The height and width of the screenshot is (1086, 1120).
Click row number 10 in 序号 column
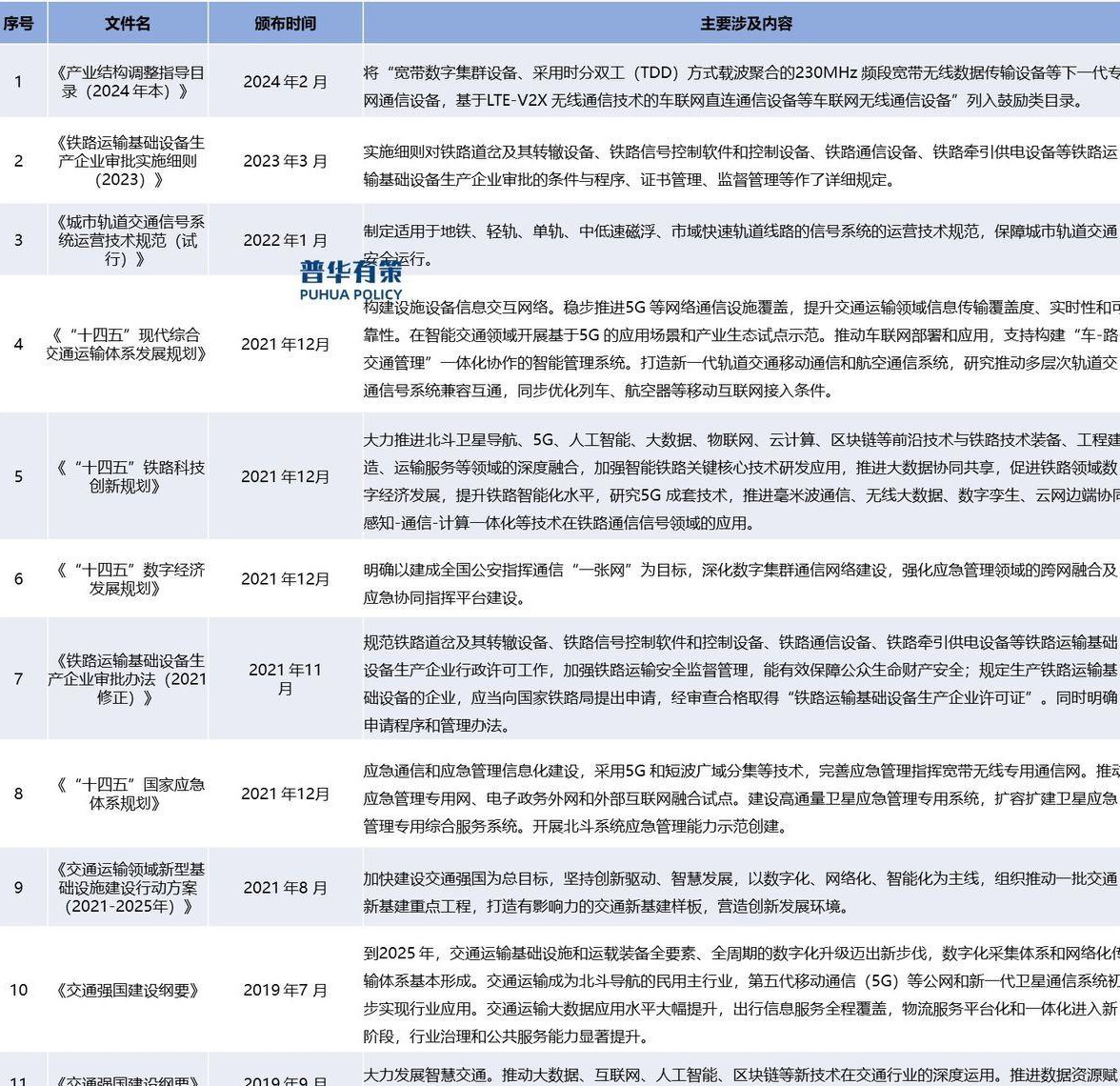tap(19, 991)
